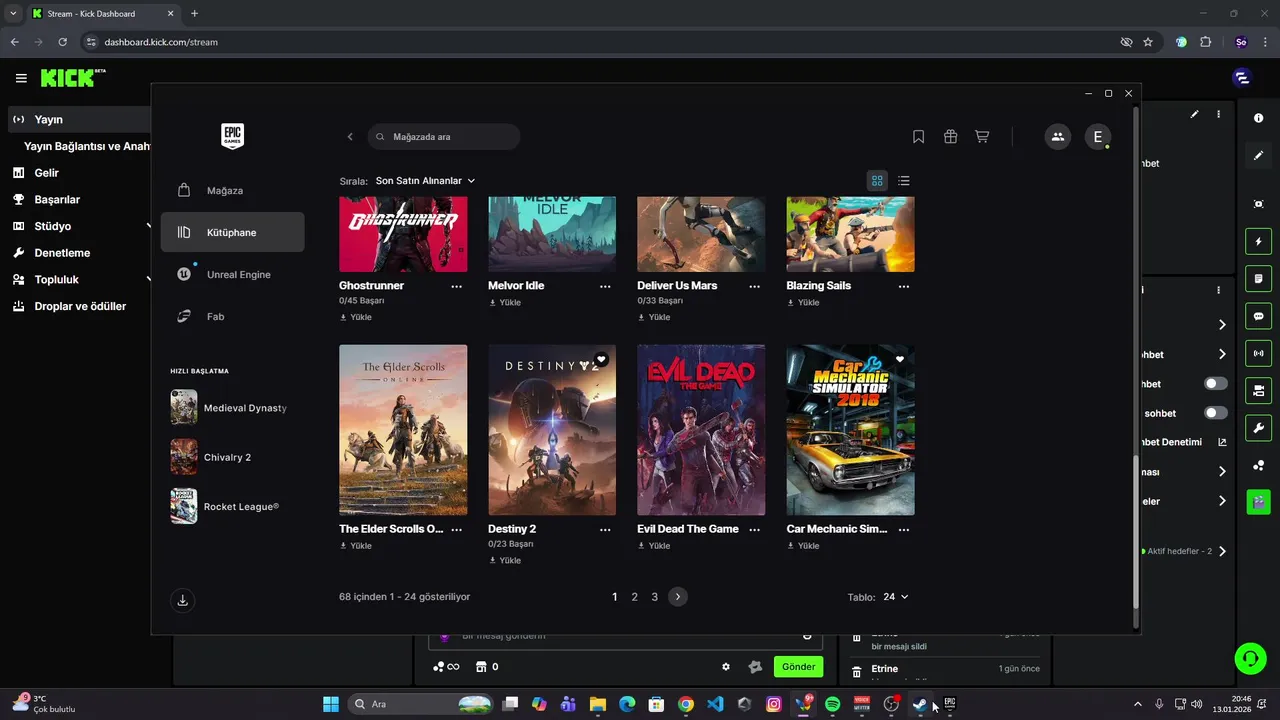Open Başarılar in Kick sidebar

(78, 199)
